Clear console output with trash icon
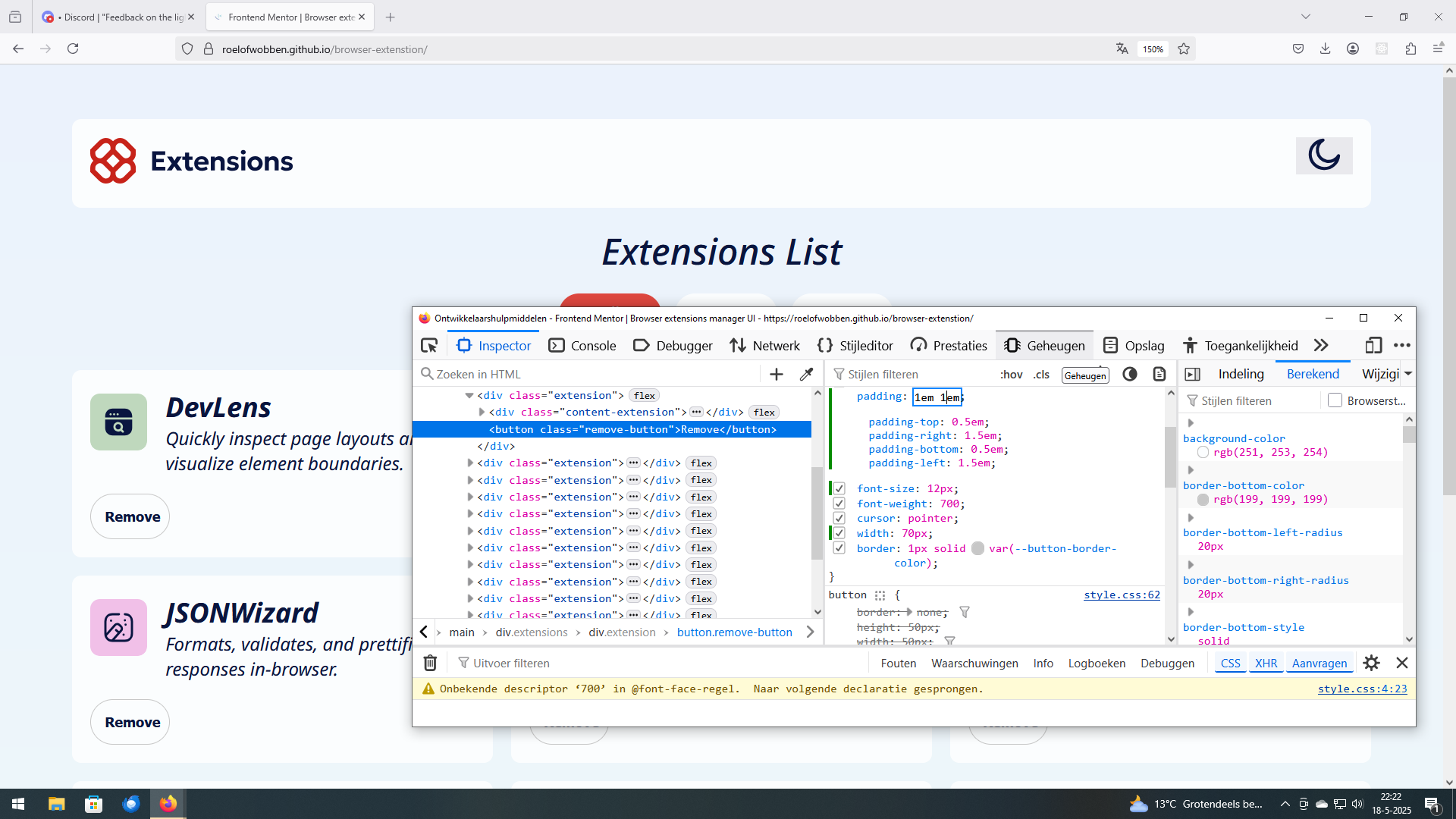The width and height of the screenshot is (1456, 819). [x=430, y=663]
